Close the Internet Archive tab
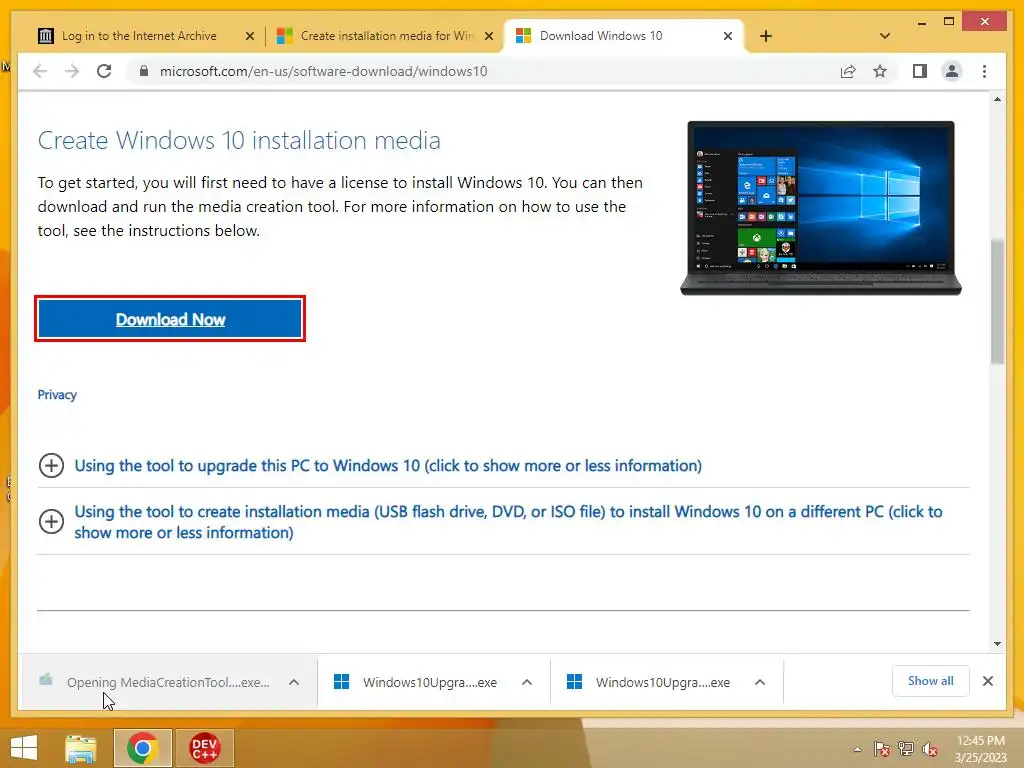The width and height of the screenshot is (1024, 768). tap(249, 36)
